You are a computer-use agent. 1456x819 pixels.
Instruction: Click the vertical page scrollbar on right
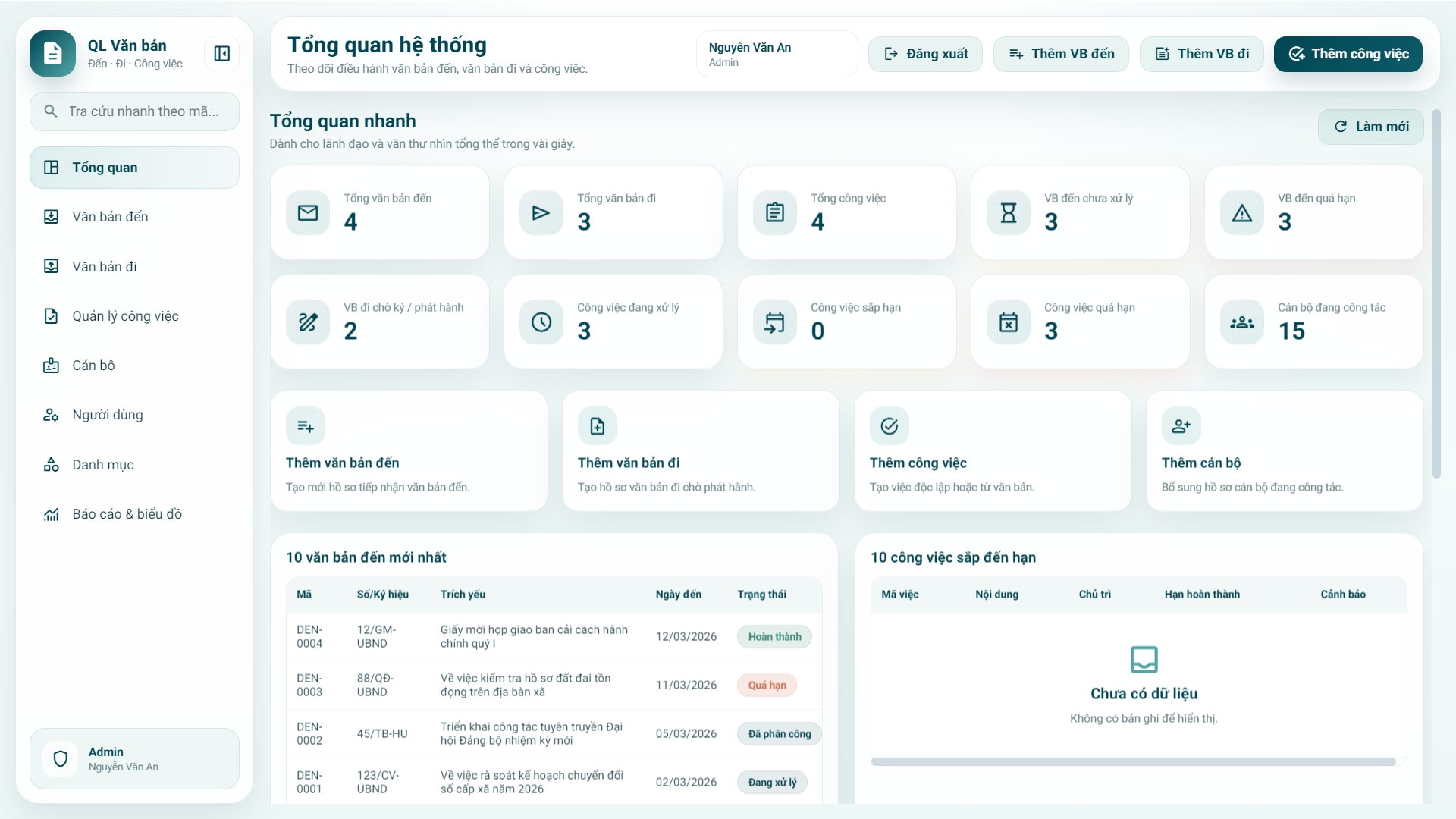(x=1436, y=294)
